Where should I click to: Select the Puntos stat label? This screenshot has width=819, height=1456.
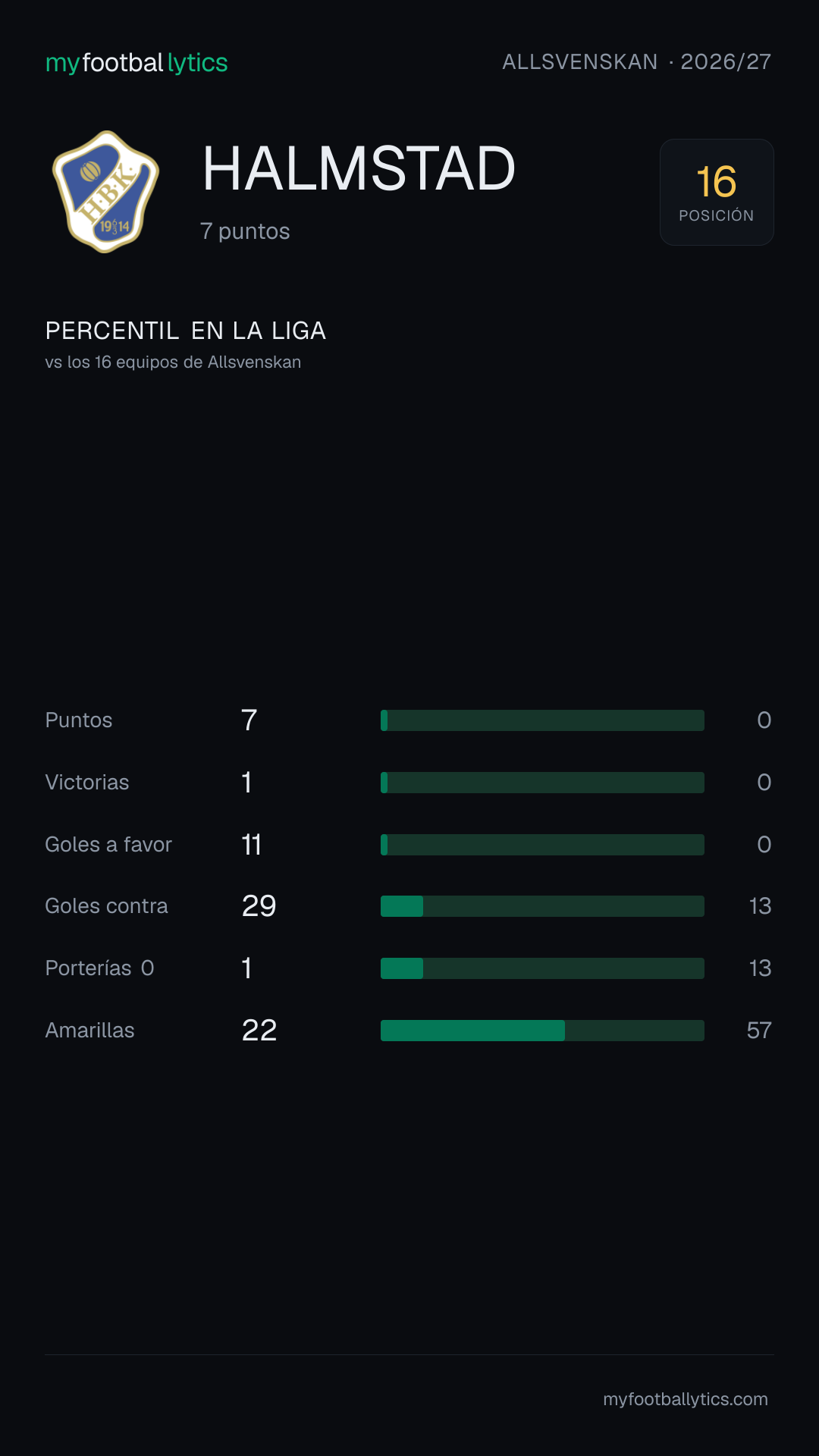point(79,720)
